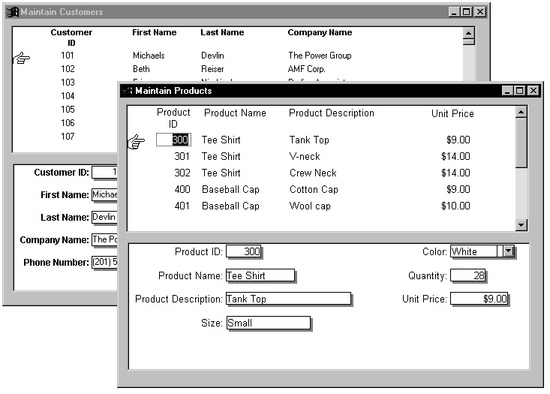Screen dimensions: 550x394
Task: Click the hand pointer beside customer 101
Action: point(22,58)
